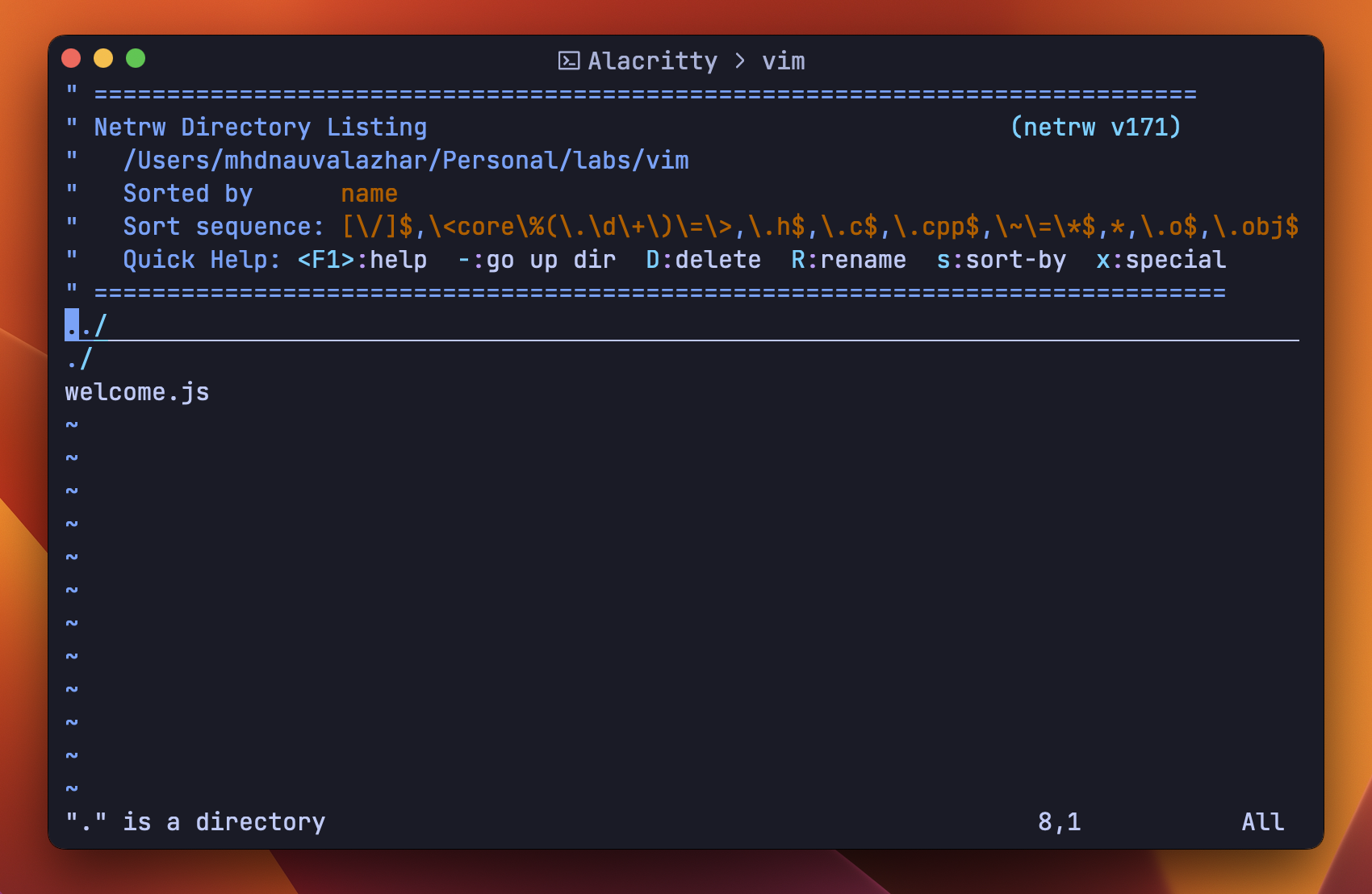Select the welcome.js file entry
1372x894 pixels.
136,391
